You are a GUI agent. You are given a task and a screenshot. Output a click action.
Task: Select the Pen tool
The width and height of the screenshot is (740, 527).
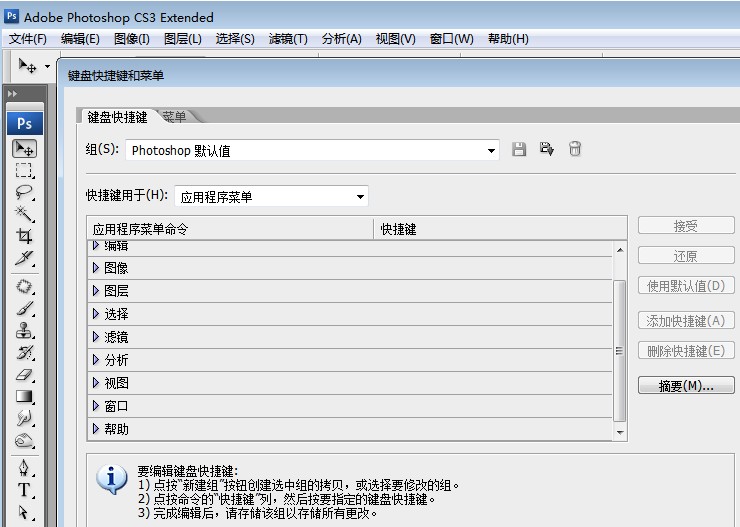pyautogui.click(x=25, y=468)
